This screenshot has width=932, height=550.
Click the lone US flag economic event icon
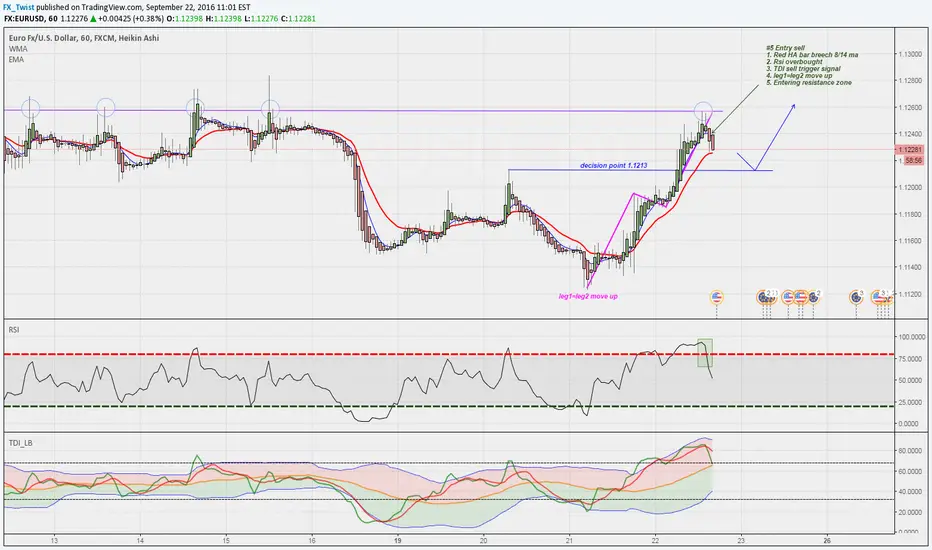[717, 297]
